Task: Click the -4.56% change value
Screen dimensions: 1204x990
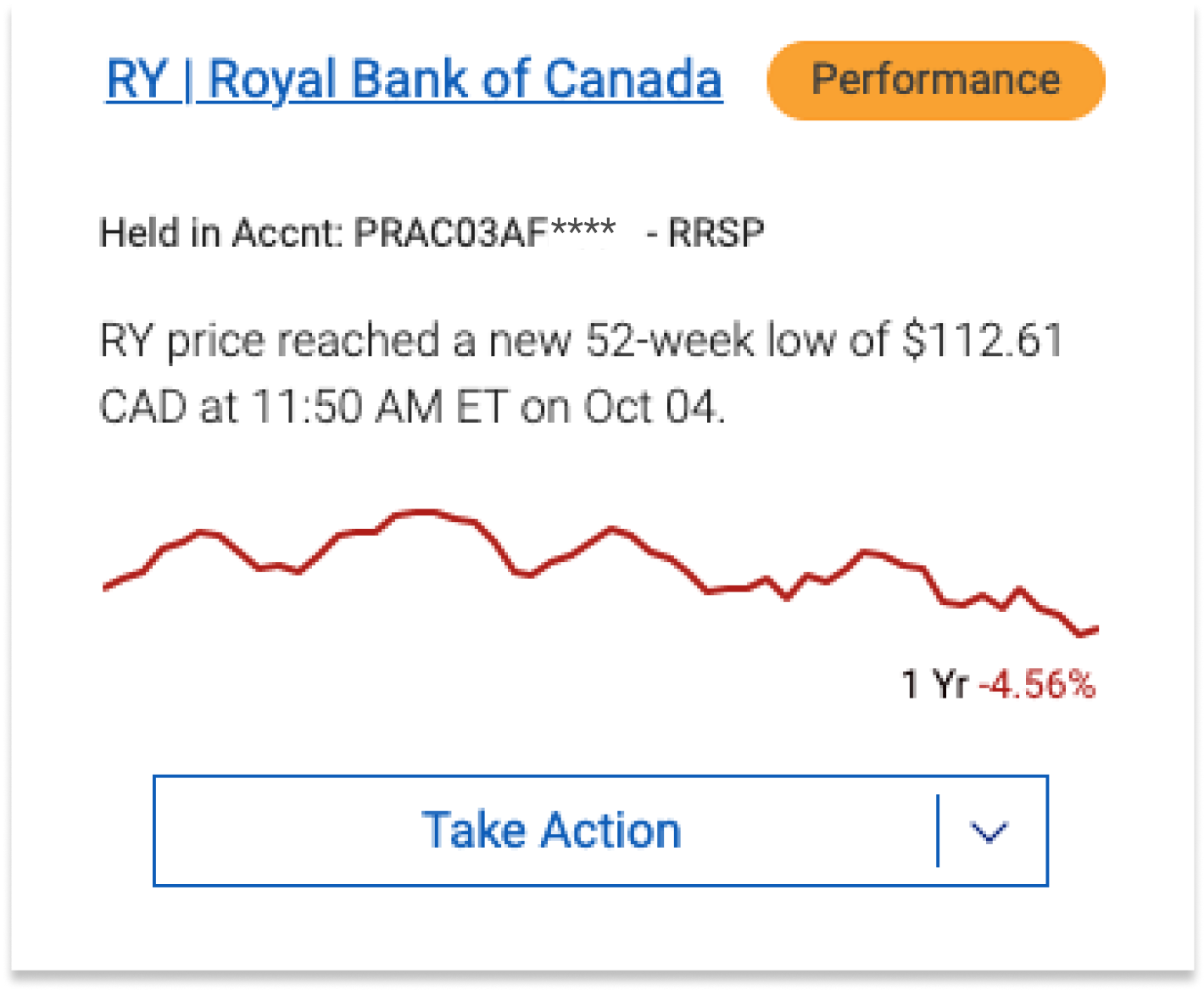Action: coord(1037,684)
